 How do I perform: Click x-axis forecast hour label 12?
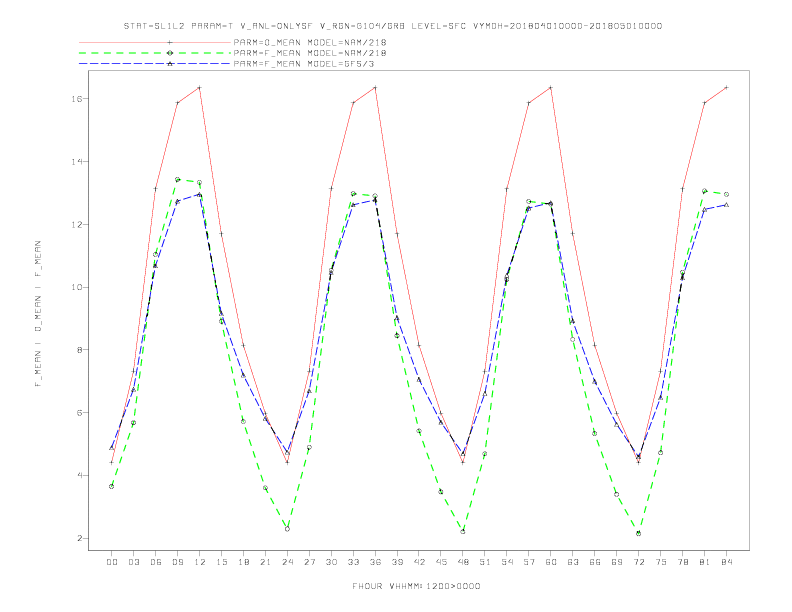200,562
